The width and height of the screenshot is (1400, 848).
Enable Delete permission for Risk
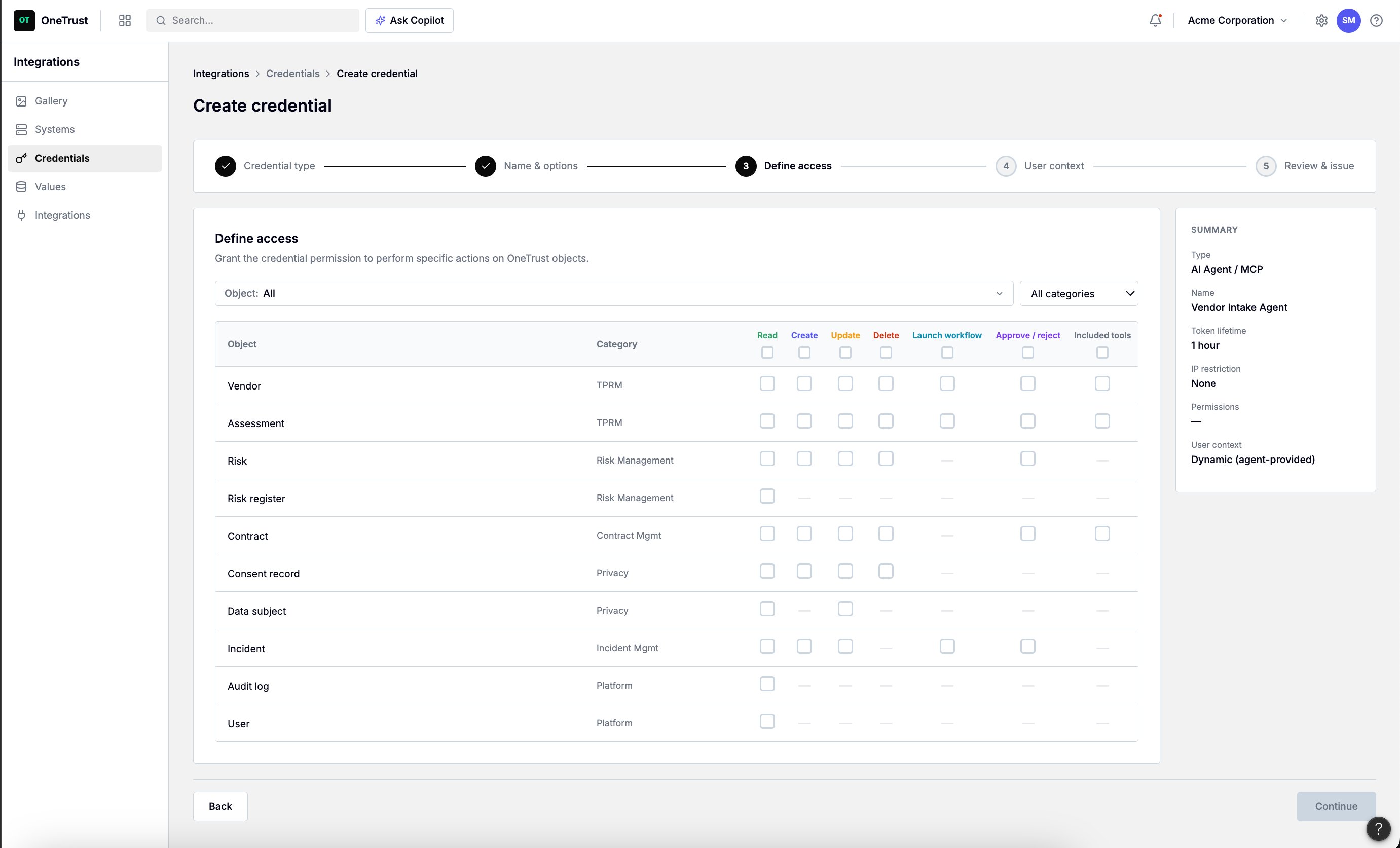point(886,458)
